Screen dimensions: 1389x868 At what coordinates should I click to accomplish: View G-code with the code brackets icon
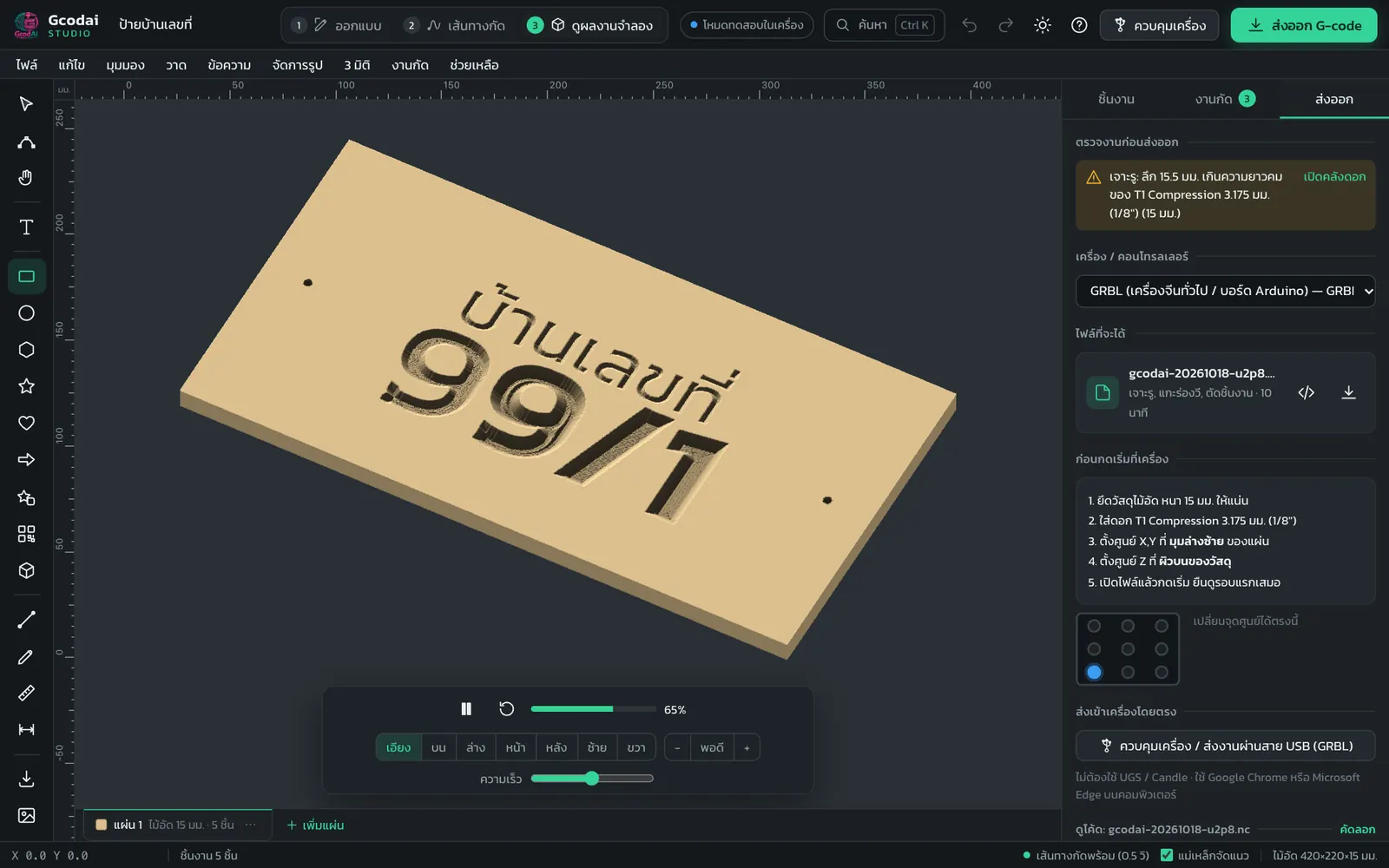pos(1306,392)
